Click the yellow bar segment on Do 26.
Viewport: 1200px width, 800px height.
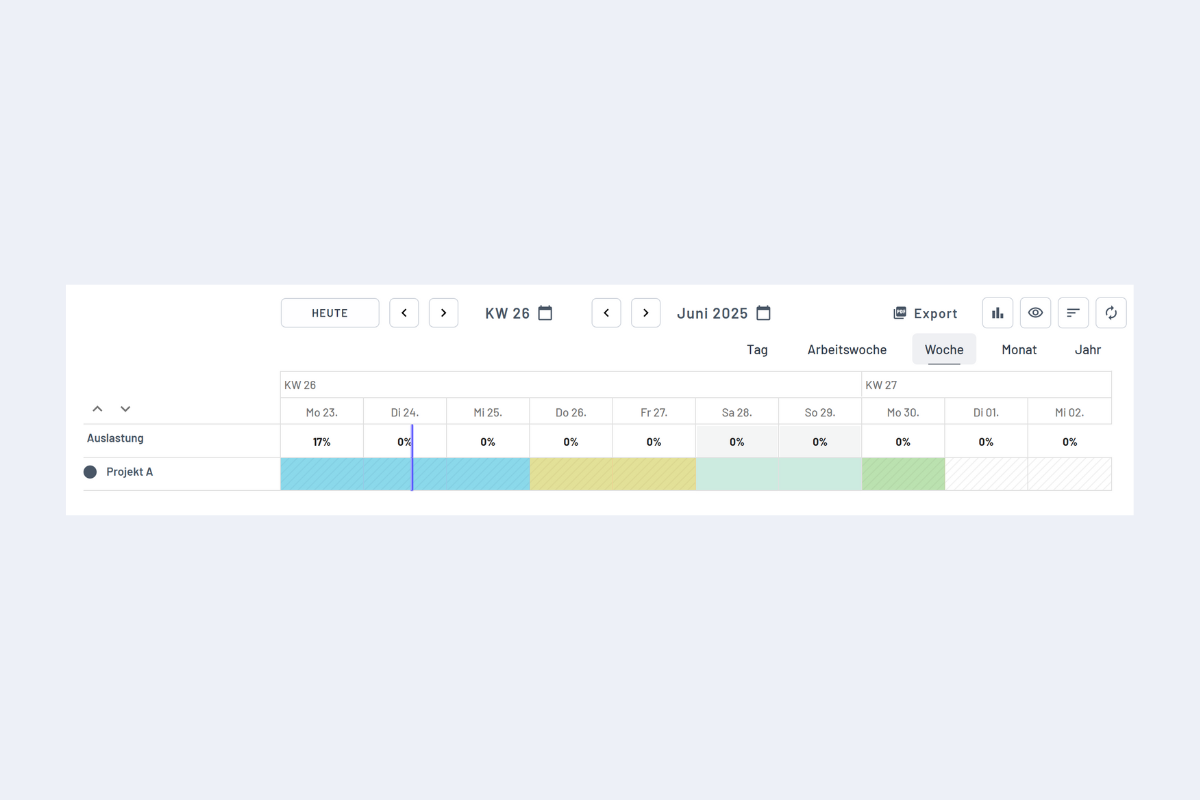[x=571, y=474]
